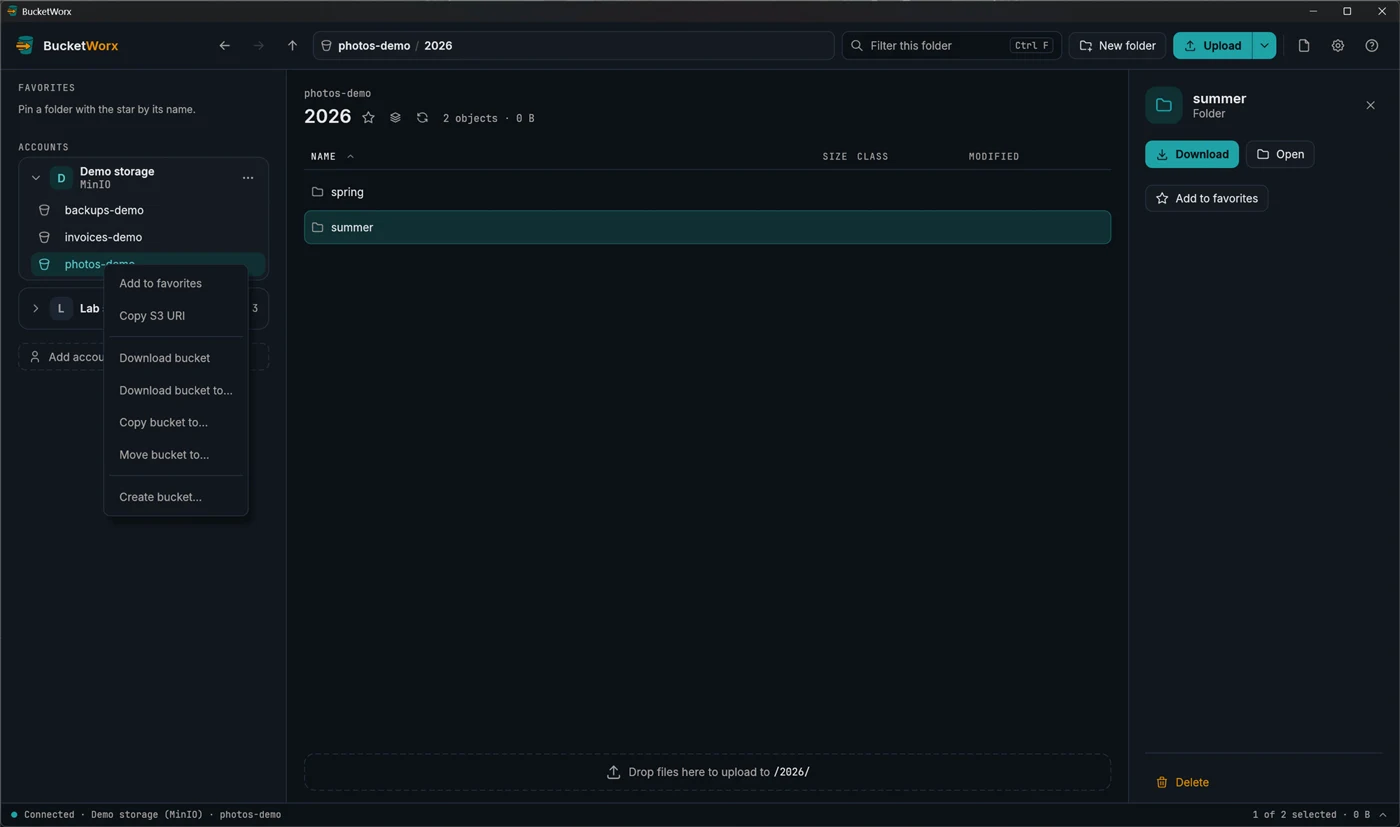The height and width of the screenshot is (827, 1400).
Task: Click the main Upload button
Action: tap(1213, 46)
